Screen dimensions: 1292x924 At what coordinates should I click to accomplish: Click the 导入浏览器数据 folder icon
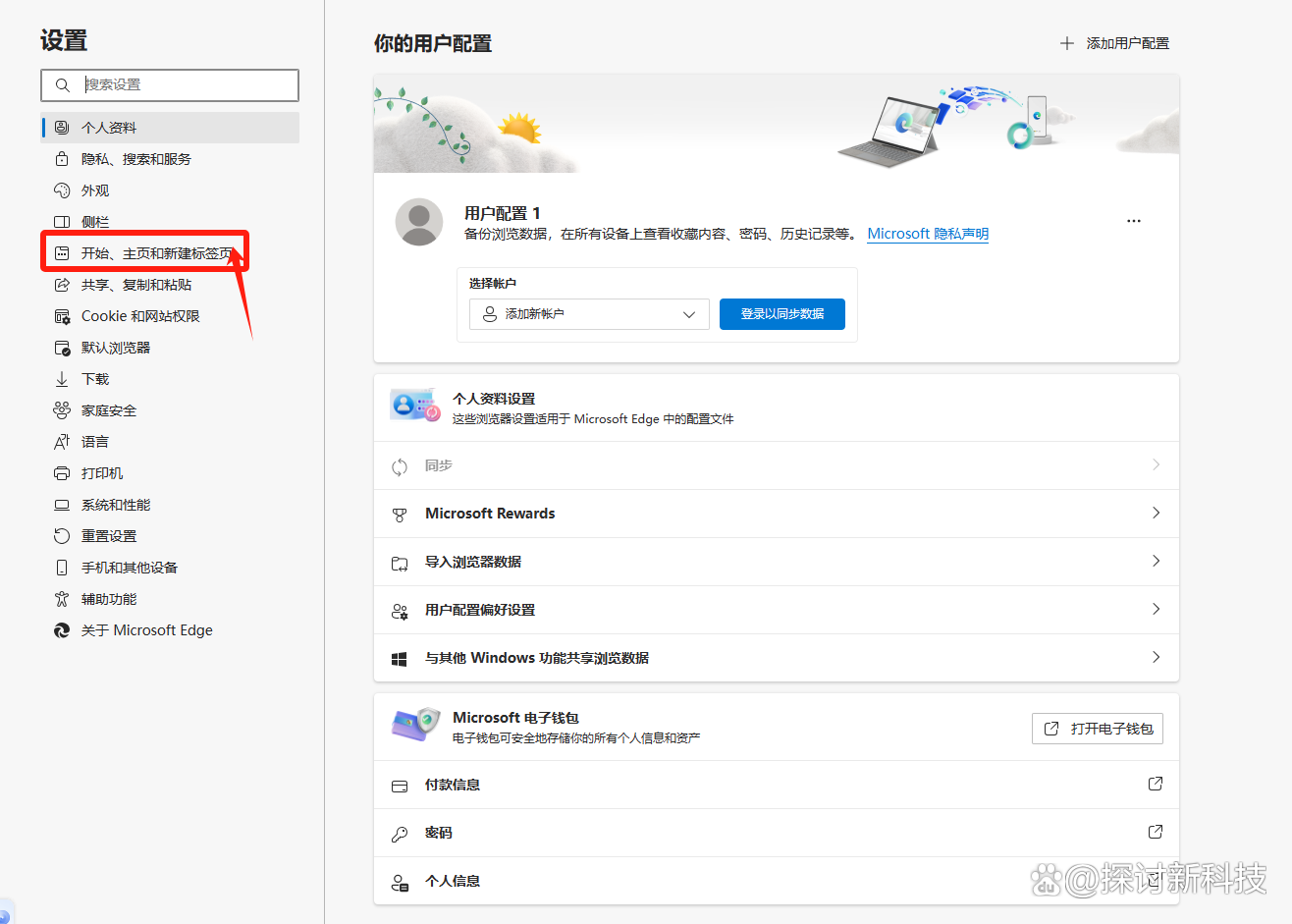[400, 563]
